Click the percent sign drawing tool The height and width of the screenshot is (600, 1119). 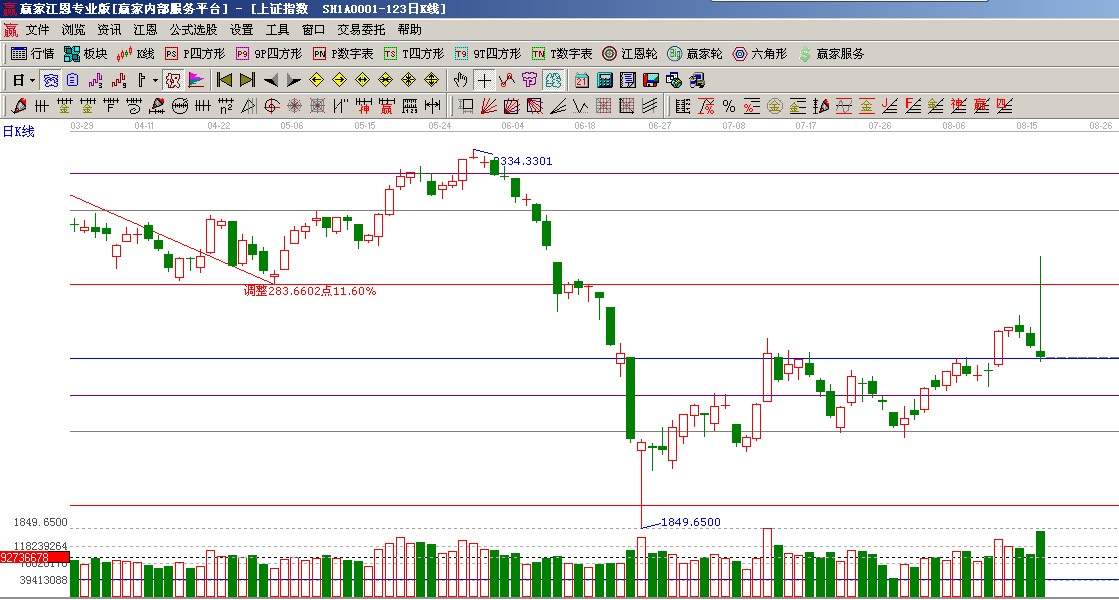coord(728,106)
